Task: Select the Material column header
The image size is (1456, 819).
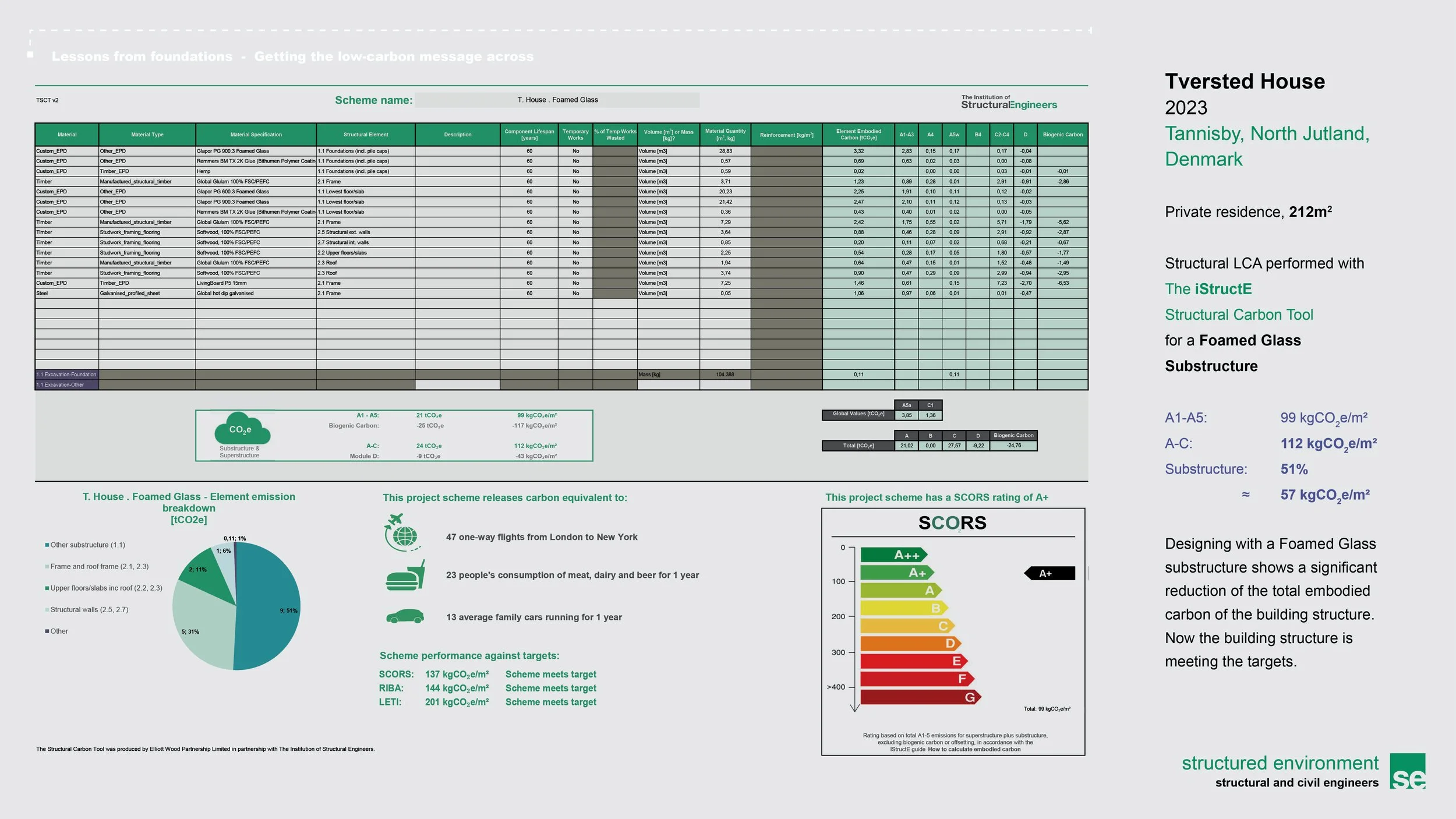Action: point(67,135)
